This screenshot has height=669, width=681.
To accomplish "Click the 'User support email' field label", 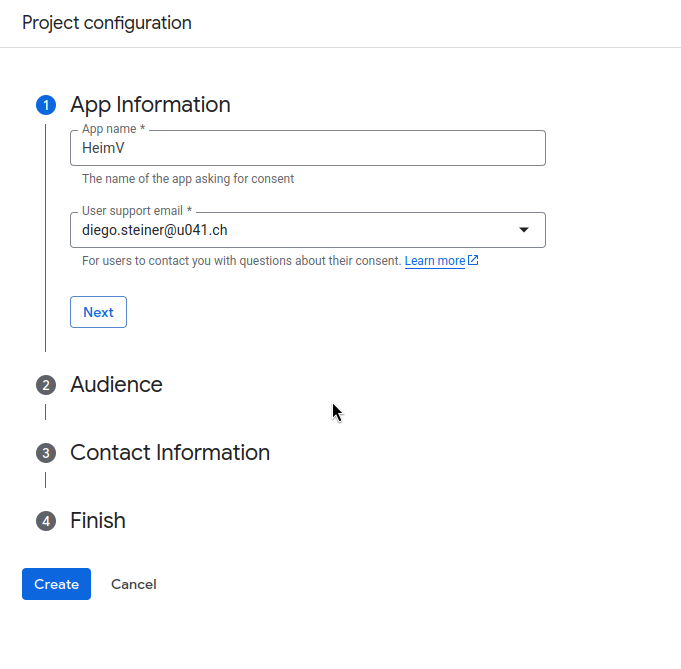I will tap(137, 211).
